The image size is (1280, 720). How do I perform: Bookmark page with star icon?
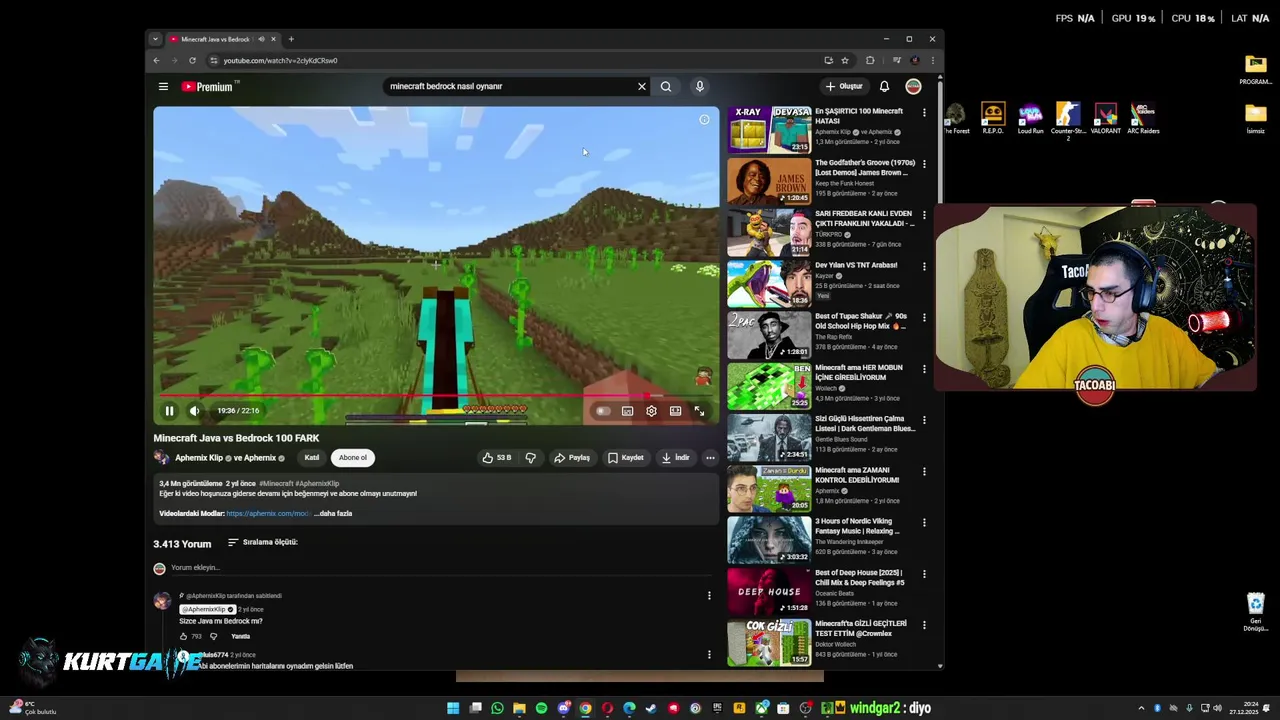(x=845, y=60)
